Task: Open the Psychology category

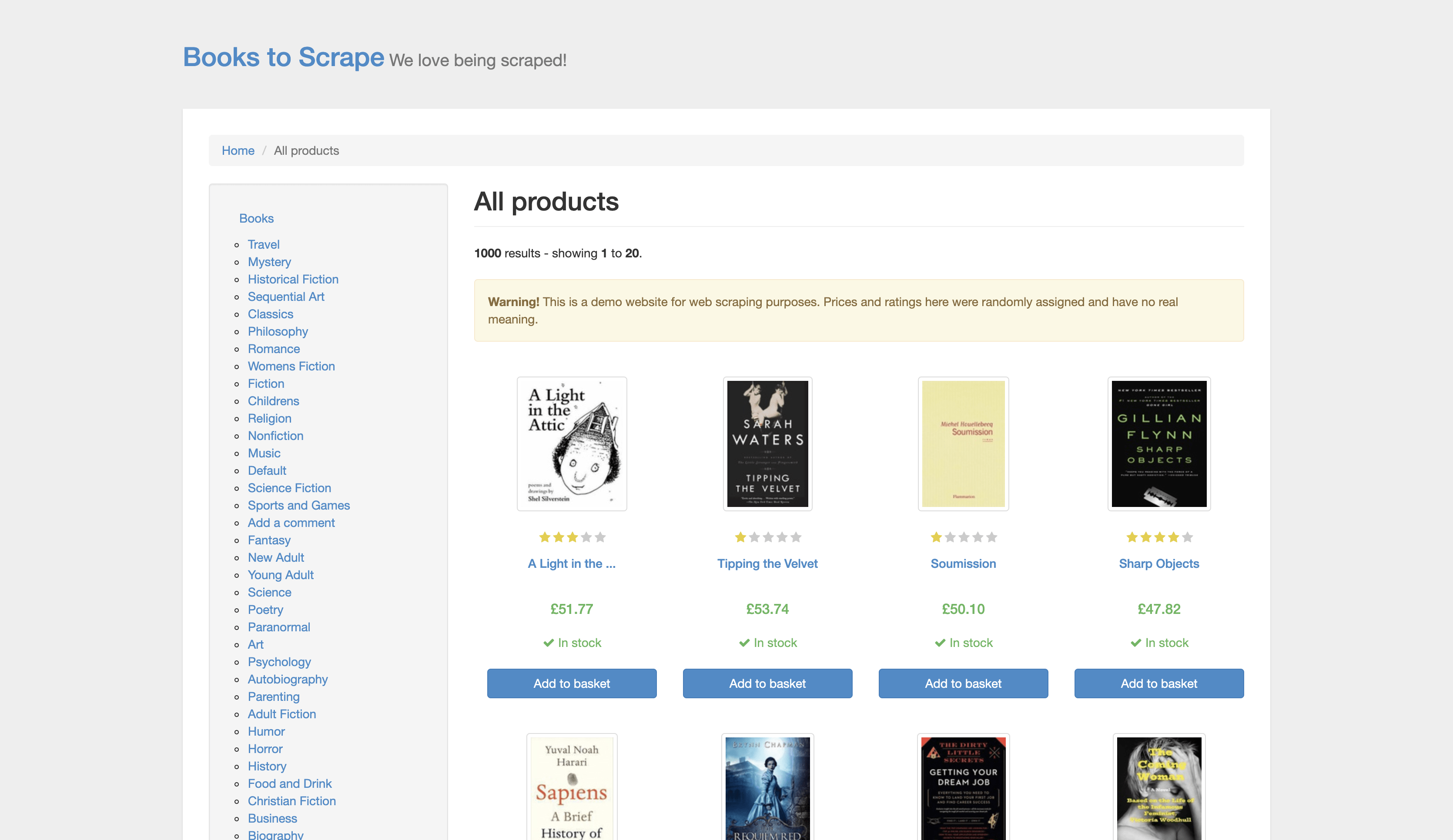Action: click(x=279, y=662)
